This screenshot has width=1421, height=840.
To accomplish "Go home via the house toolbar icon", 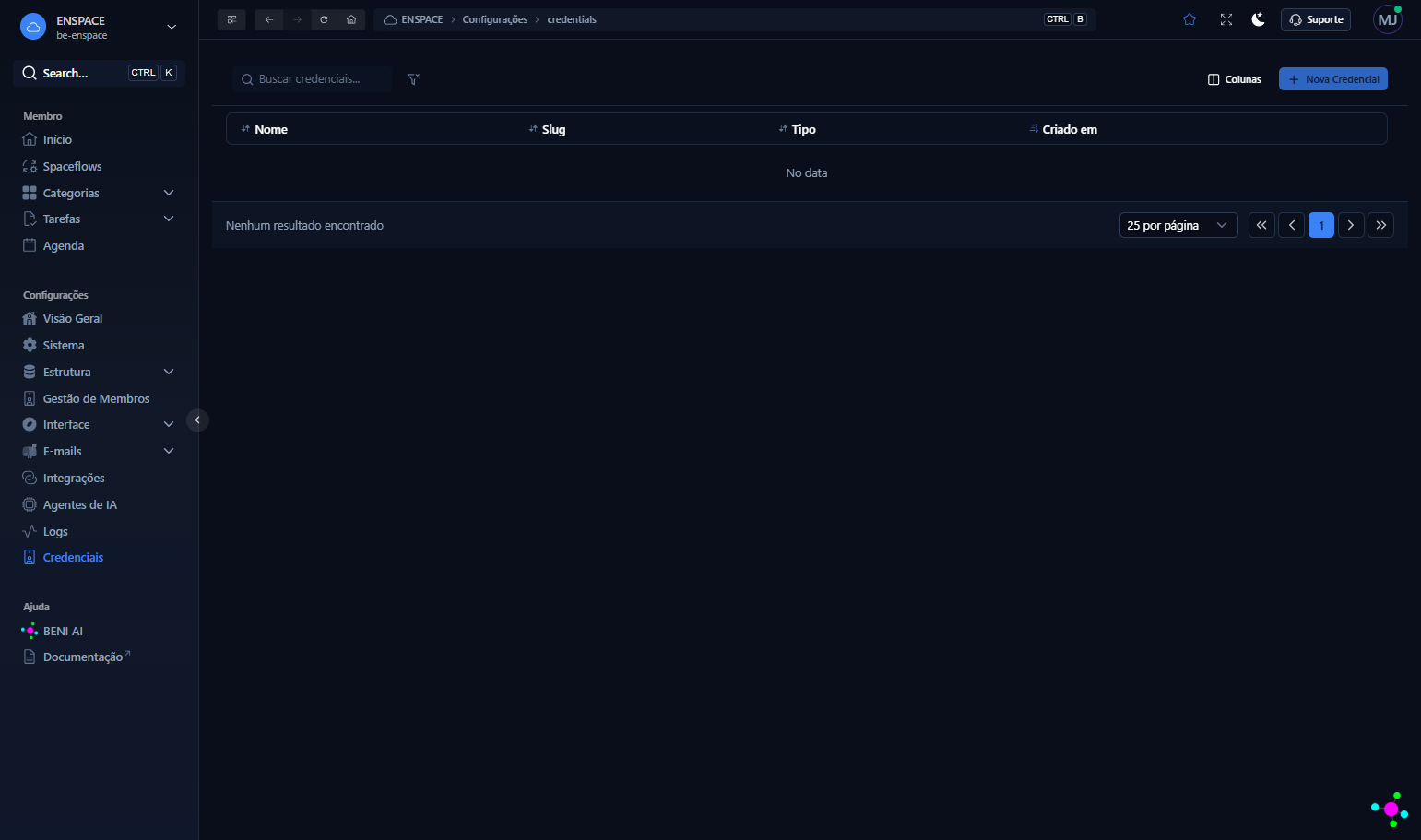I will click(x=351, y=19).
